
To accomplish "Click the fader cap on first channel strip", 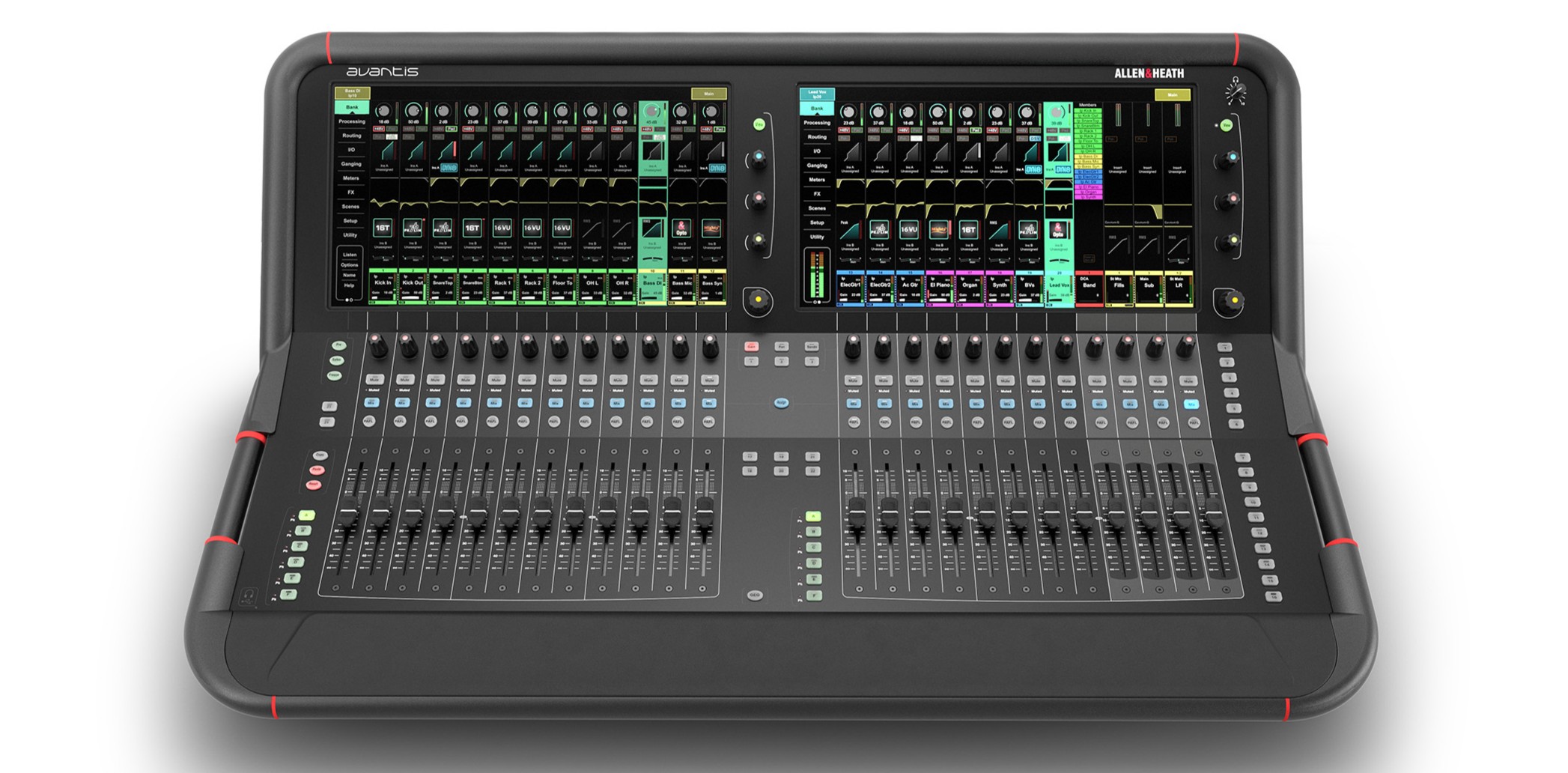I will pyautogui.click(x=347, y=518).
